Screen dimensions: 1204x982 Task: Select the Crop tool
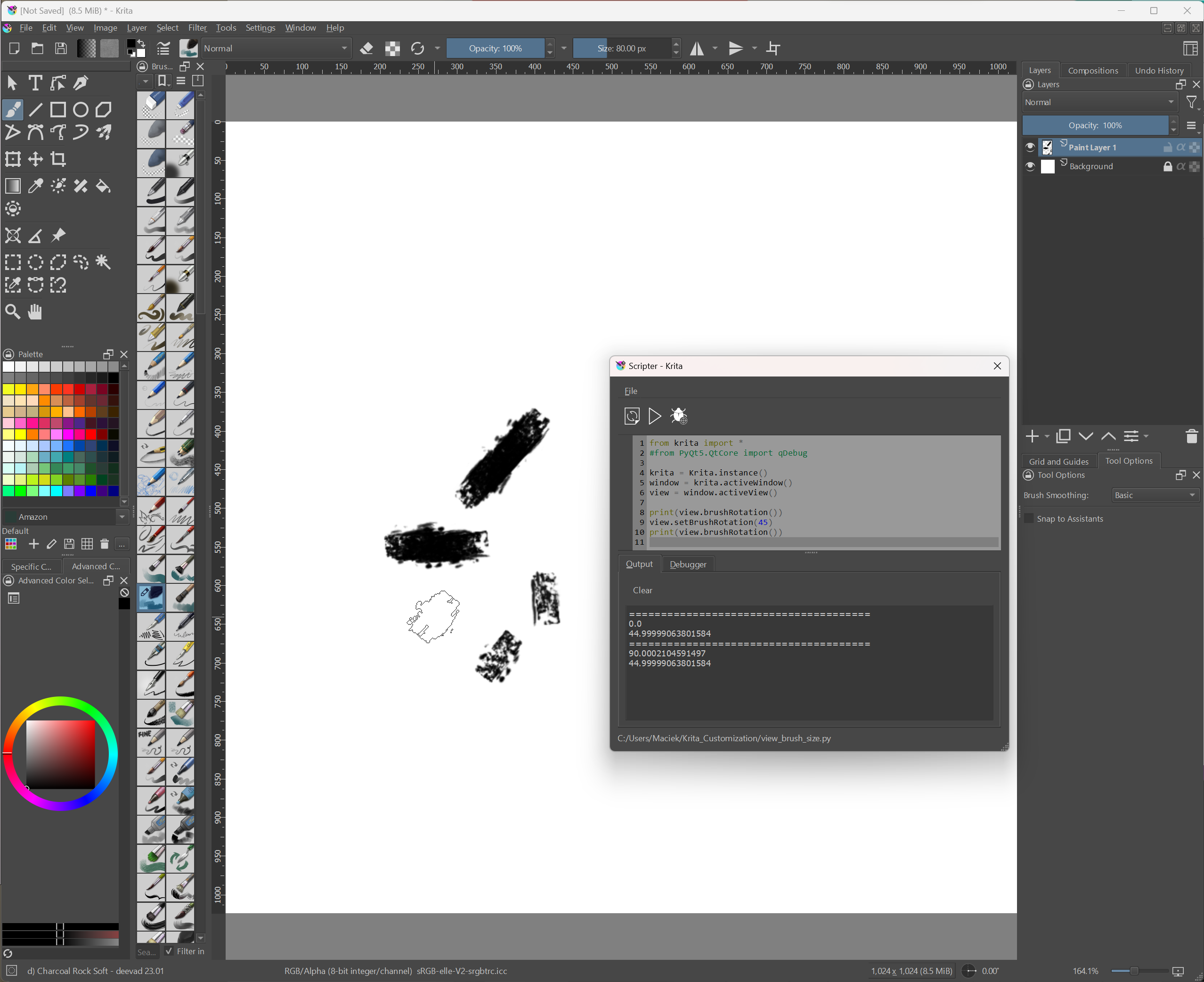[x=58, y=159]
